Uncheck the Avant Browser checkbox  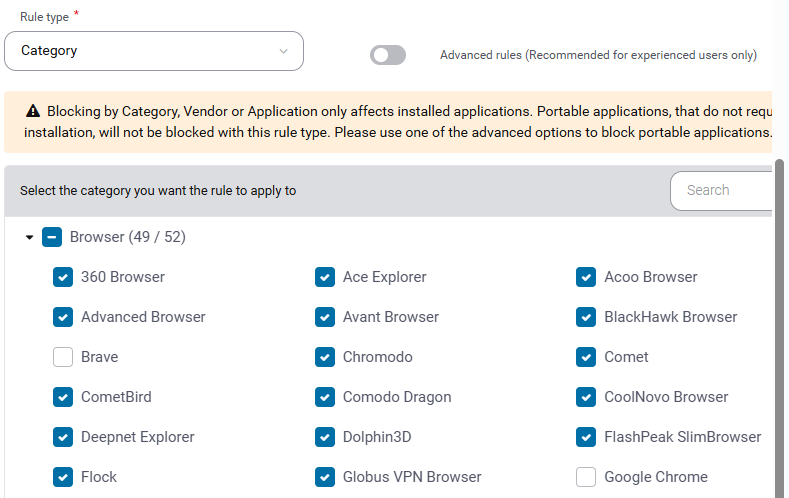(325, 317)
